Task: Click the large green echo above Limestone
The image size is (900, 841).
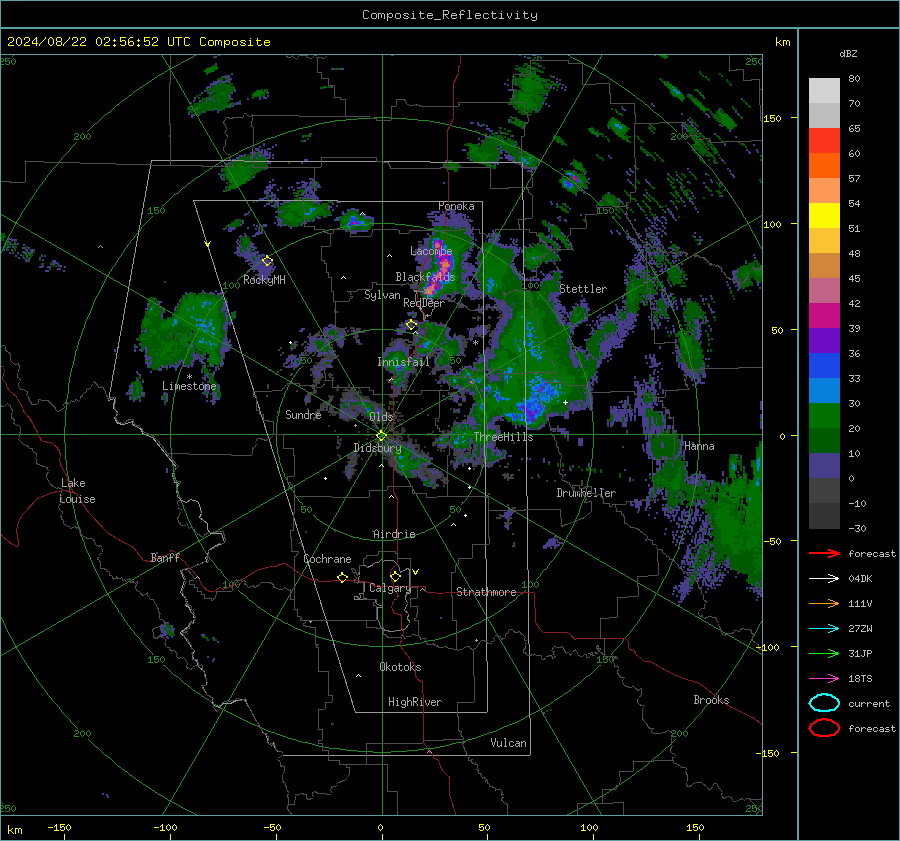Action: click(187, 330)
